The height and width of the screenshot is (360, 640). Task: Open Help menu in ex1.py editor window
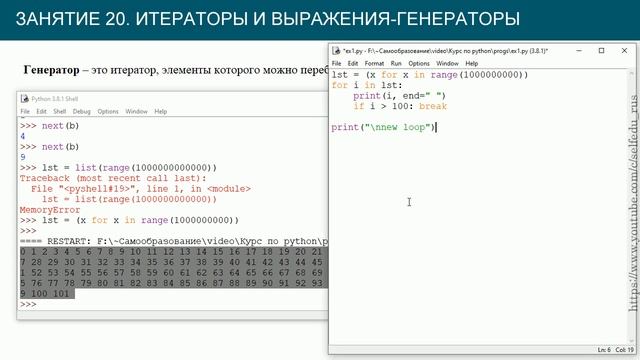(x=471, y=63)
